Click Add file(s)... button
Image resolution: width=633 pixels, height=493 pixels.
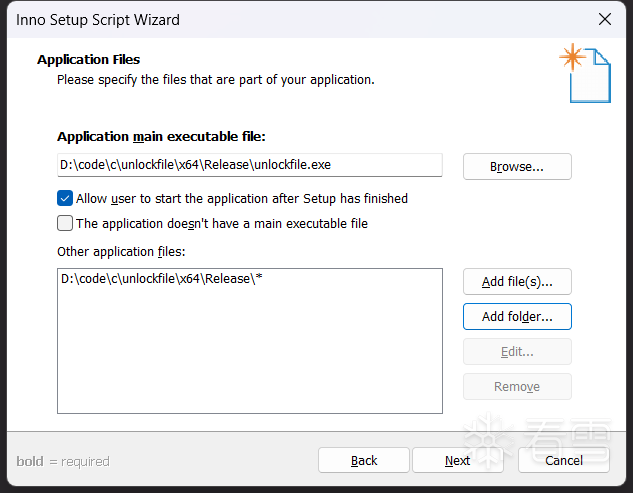[x=517, y=281]
